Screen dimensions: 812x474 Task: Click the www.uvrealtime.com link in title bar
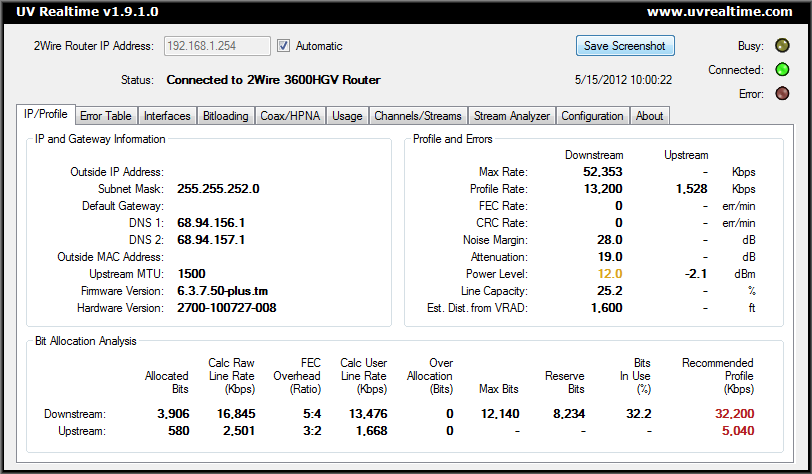(719, 12)
